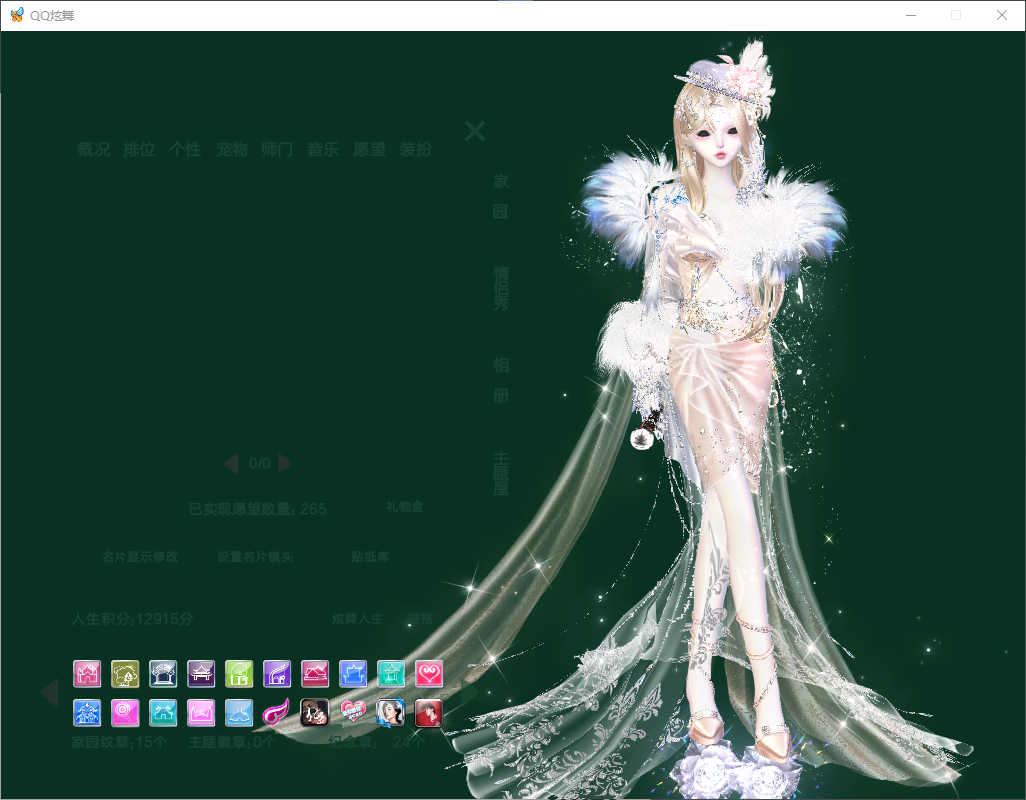The height and width of the screenshot is (800, 1026).
Task: Click the 家园纹章:15个 label
Action: click(x=119, y=742)
